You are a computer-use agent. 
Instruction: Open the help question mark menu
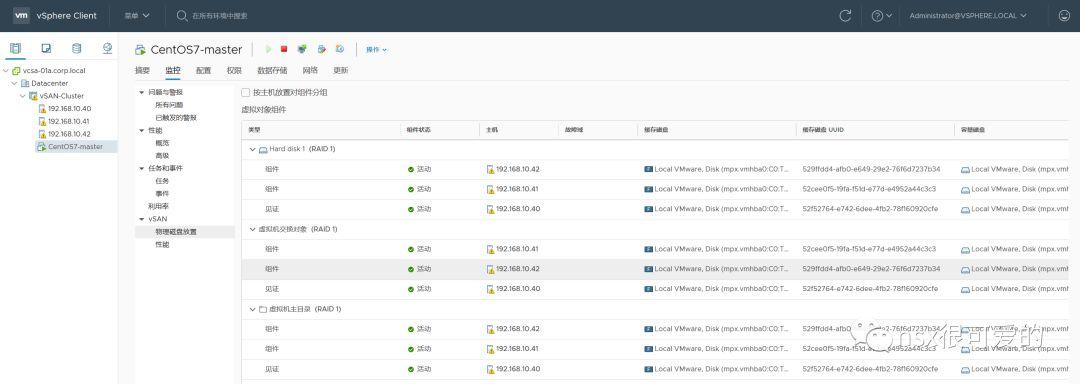click(882, 15)
